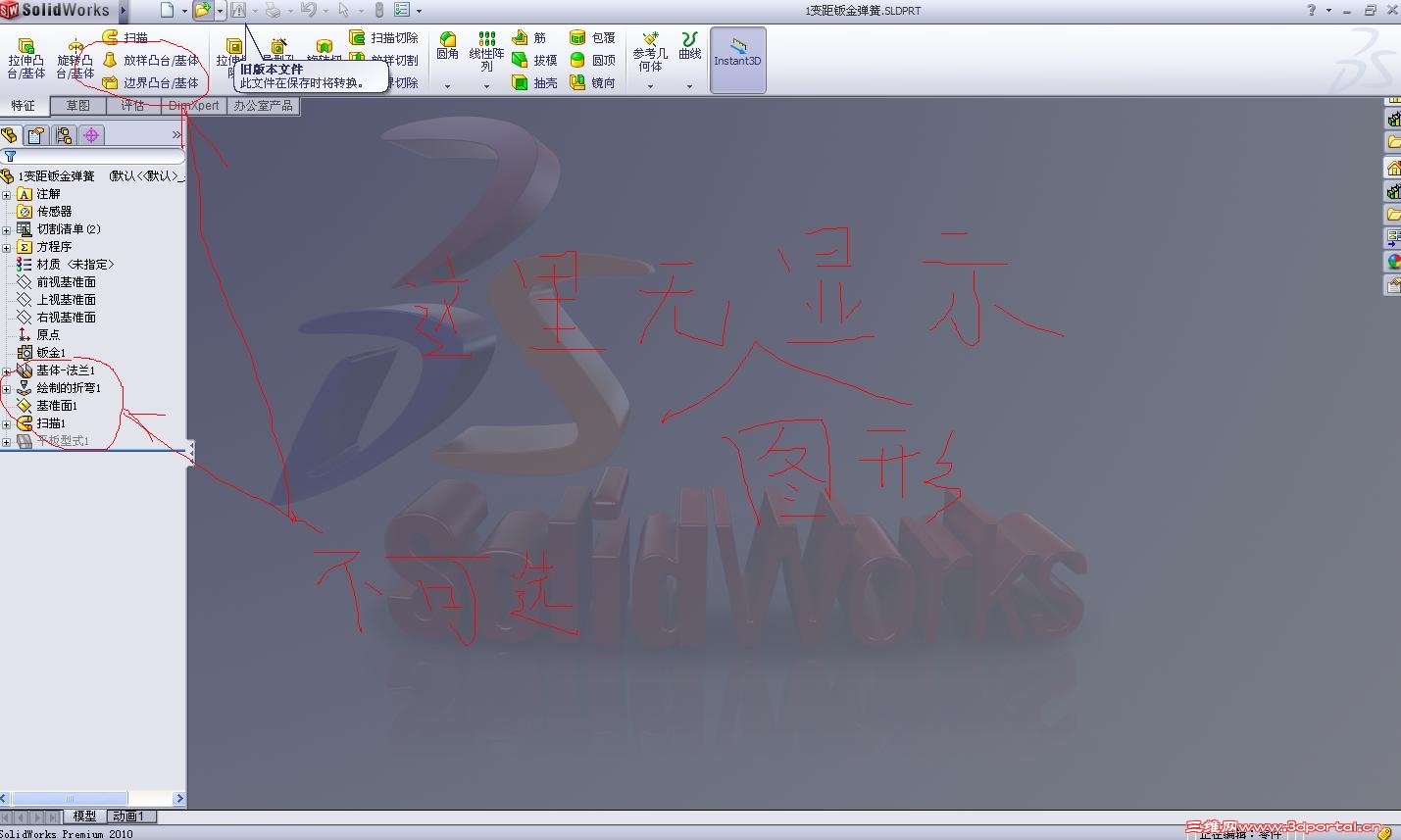
Task: Show the FeatureManager design tree tab icon
Action: click(x=10, y=135)
